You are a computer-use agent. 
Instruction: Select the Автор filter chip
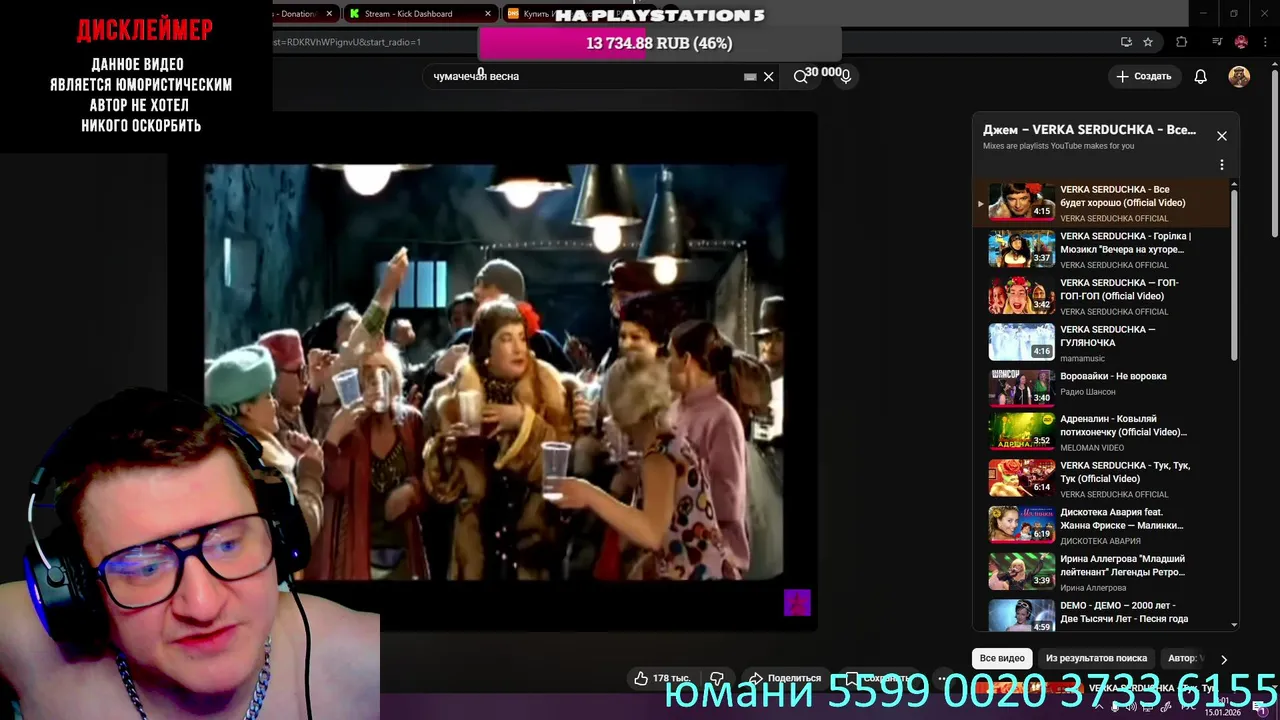coord(1184,658)
